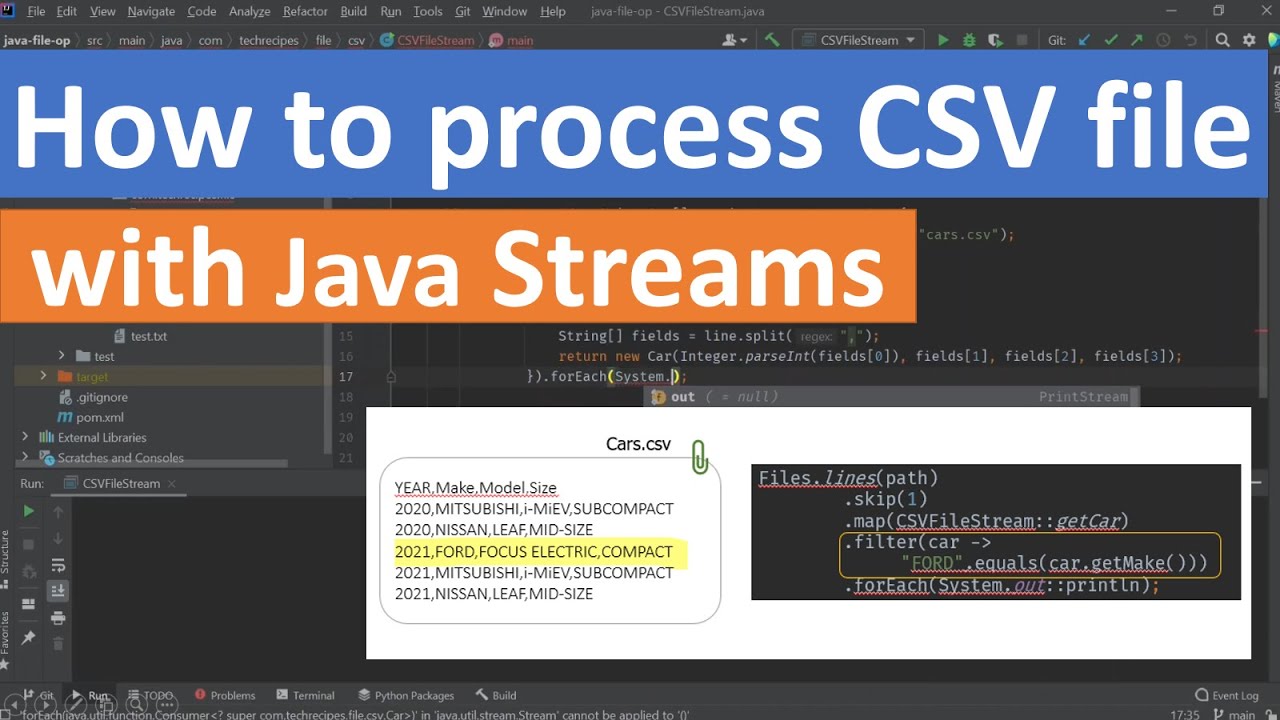Click the stop square in top toolbar
Viewport: 1280px width, 720px height.
tap(1021, 40)
